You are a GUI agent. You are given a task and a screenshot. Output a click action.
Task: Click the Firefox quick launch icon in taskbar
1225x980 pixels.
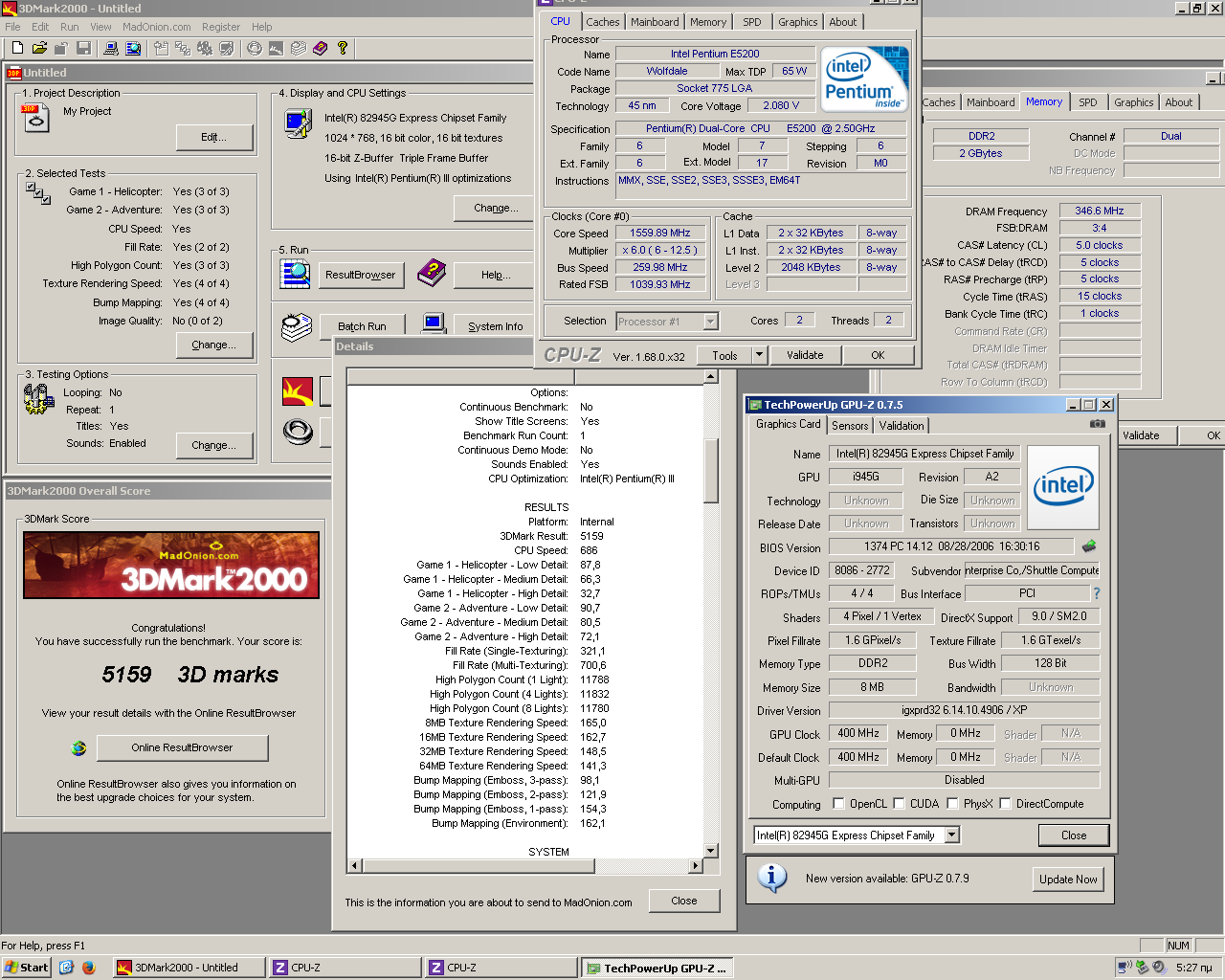(x=89, y=968)
